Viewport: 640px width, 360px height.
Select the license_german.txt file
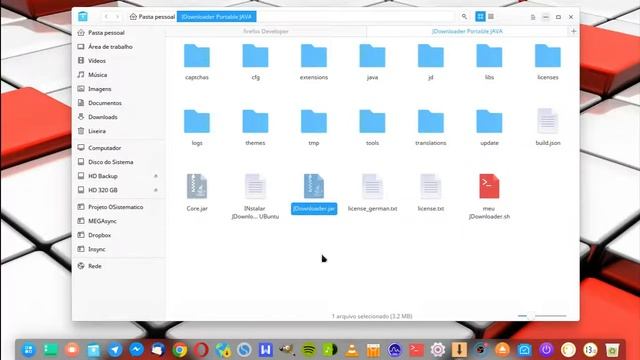(372, 187)
